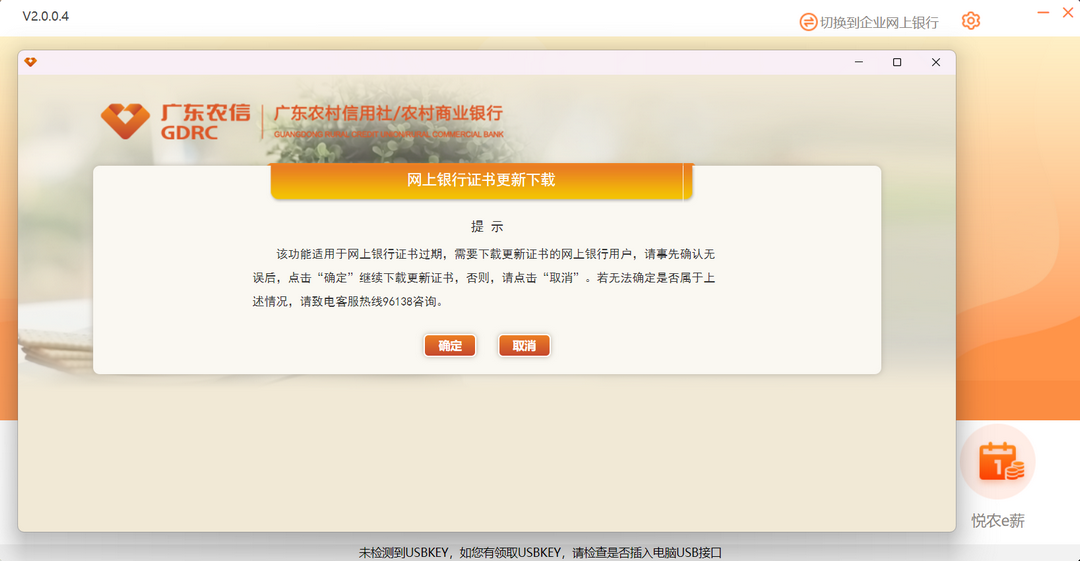1080x561 pixels.
Task: Click the V2.0.0.4 version label
Action: 45,17
